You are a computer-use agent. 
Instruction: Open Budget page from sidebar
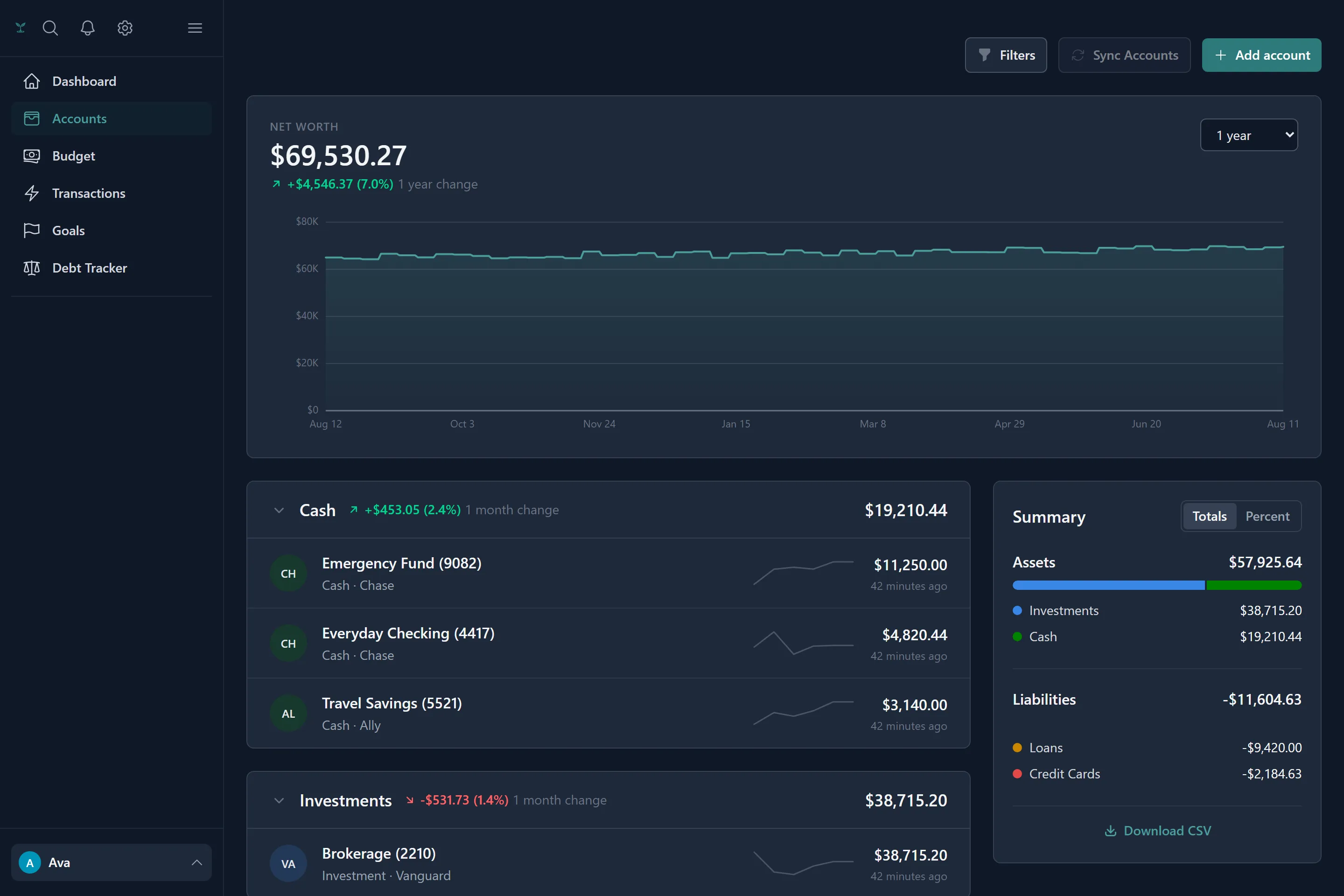coord(112,156)
